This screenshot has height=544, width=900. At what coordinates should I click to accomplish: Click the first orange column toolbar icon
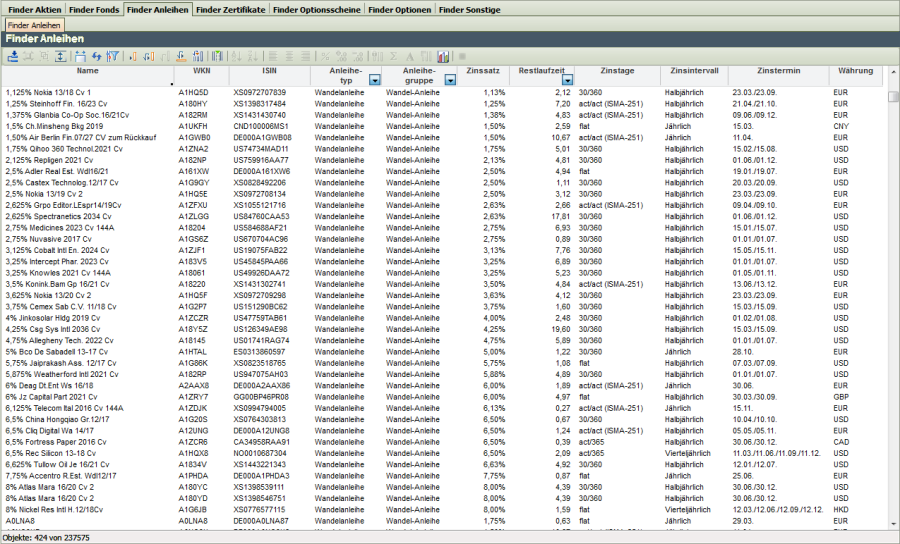click(133, 56)
